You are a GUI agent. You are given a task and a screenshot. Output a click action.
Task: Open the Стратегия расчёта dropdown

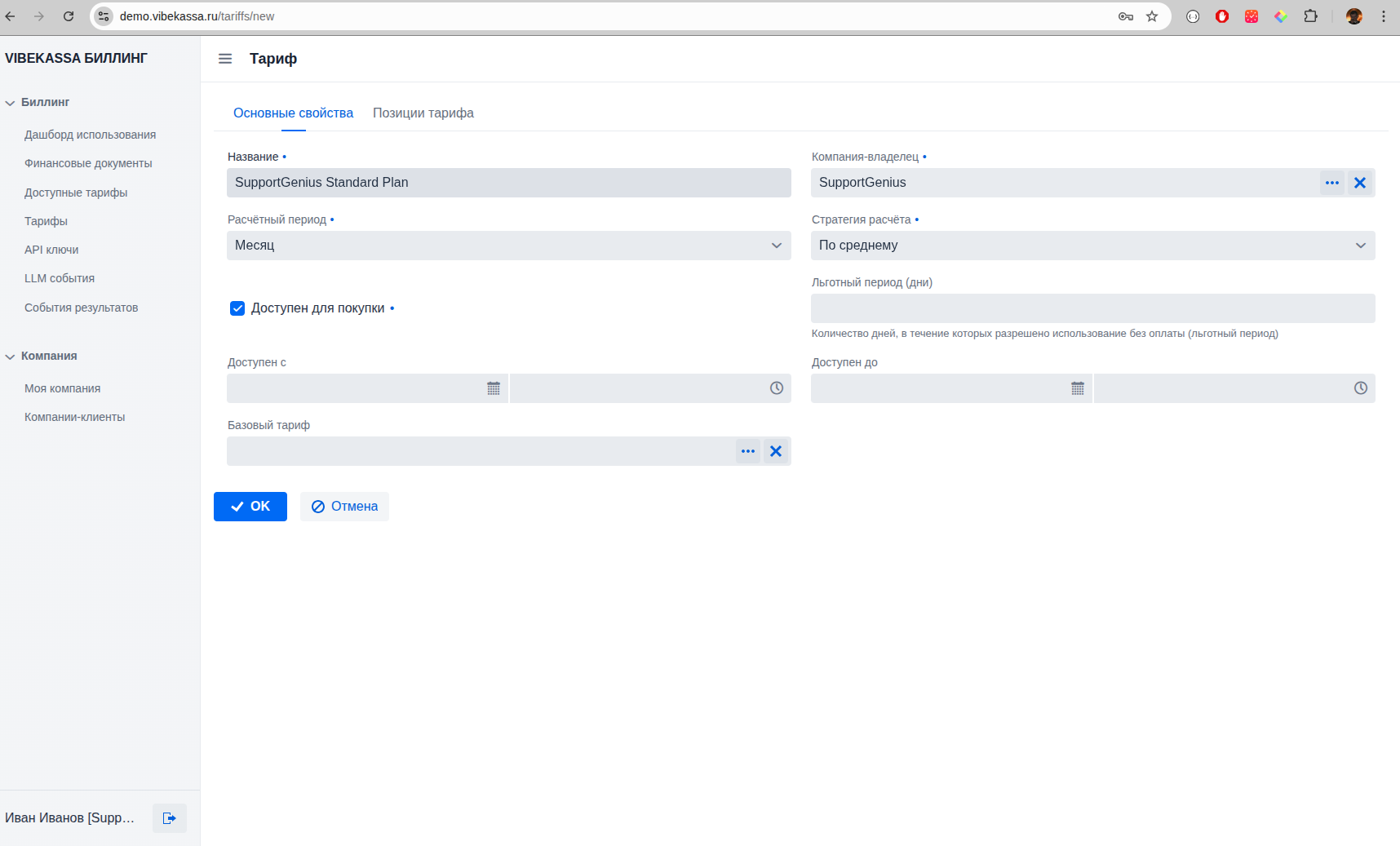[1092, 246]
